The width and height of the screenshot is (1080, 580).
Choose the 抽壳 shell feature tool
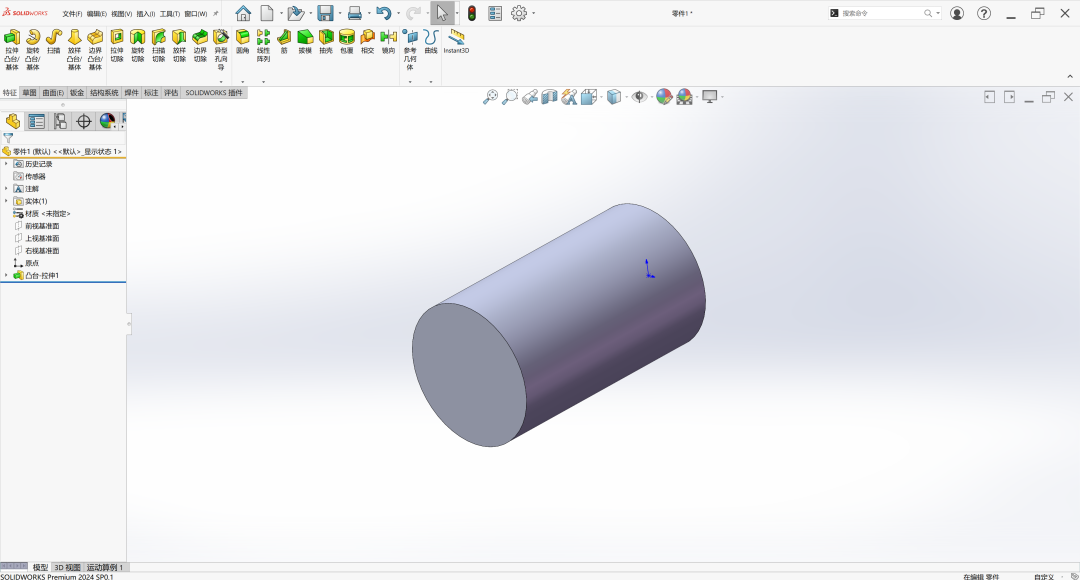pos(326,38)
